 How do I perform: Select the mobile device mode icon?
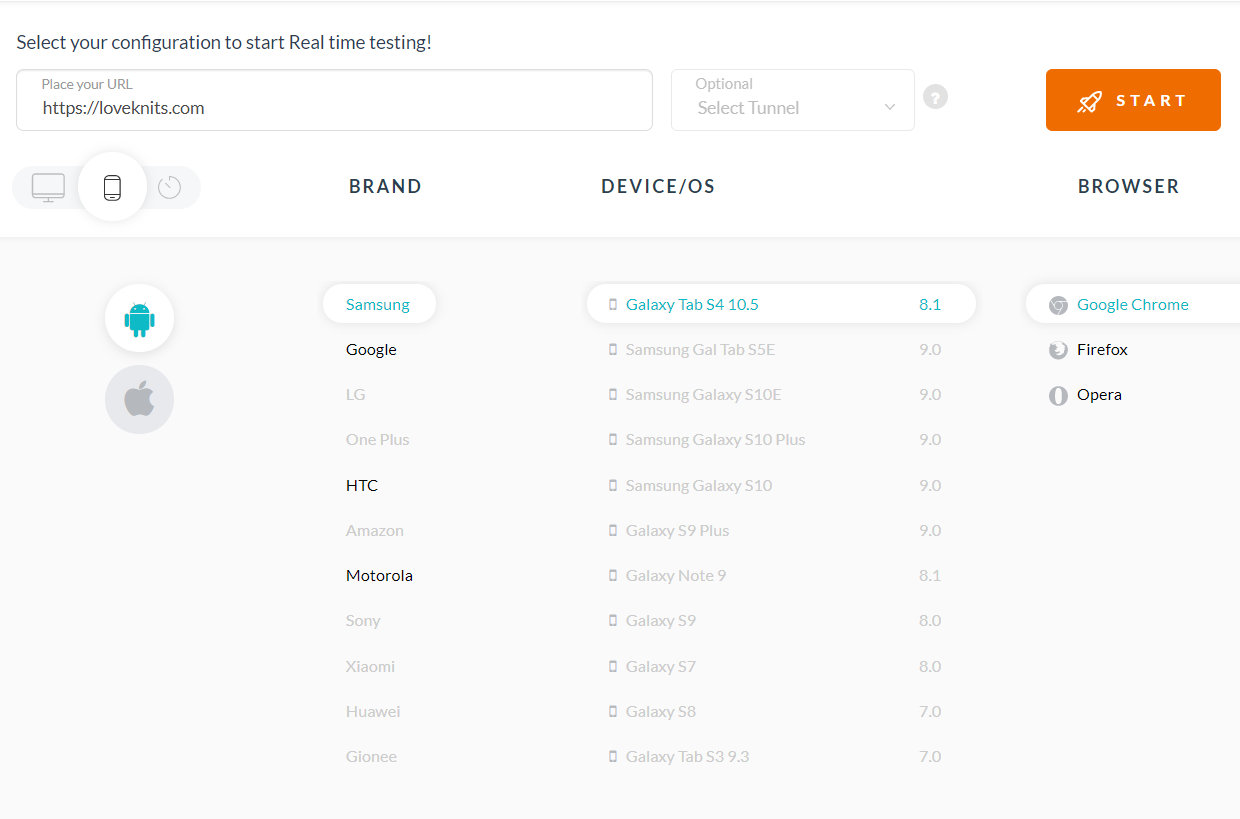coord(112,187)
